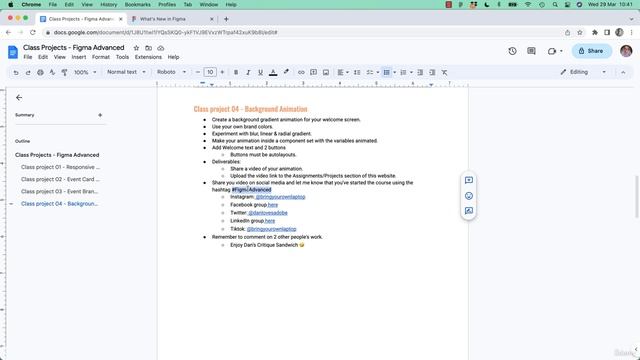Go to Class project 02 outline item
This screenshot has width=640, height=360.
click(x=60, y=179)
